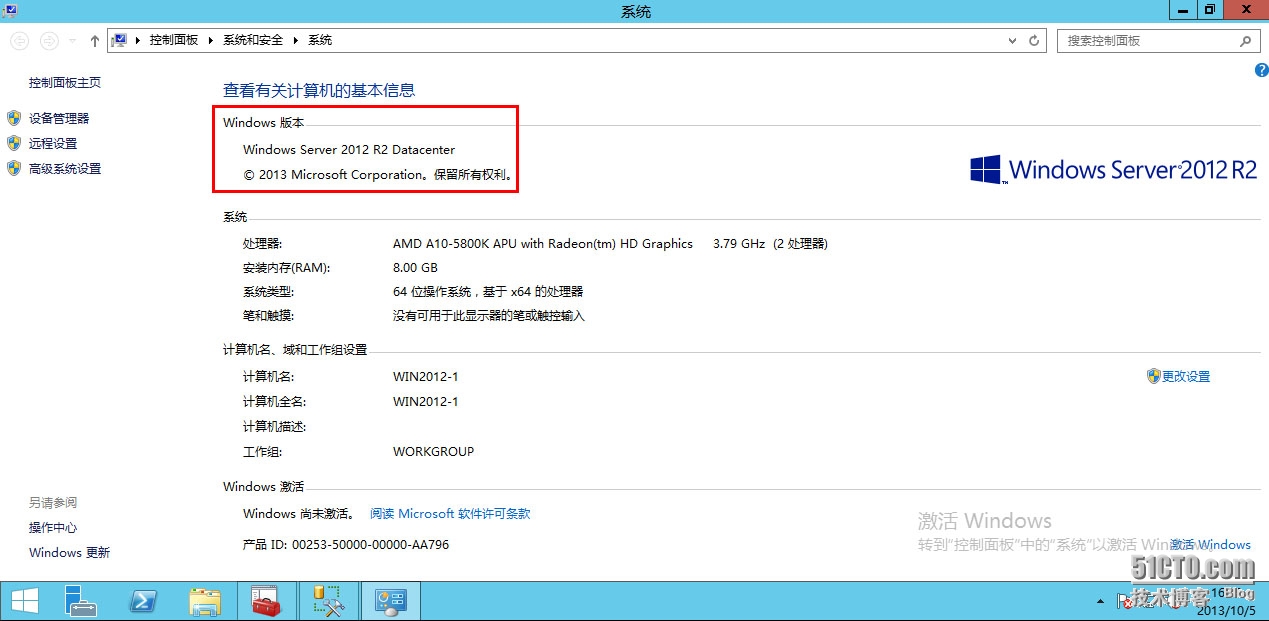Select installed RAM value 8.00 GB
Screen dimensions: 1269x621
click(x=415, y=268)
